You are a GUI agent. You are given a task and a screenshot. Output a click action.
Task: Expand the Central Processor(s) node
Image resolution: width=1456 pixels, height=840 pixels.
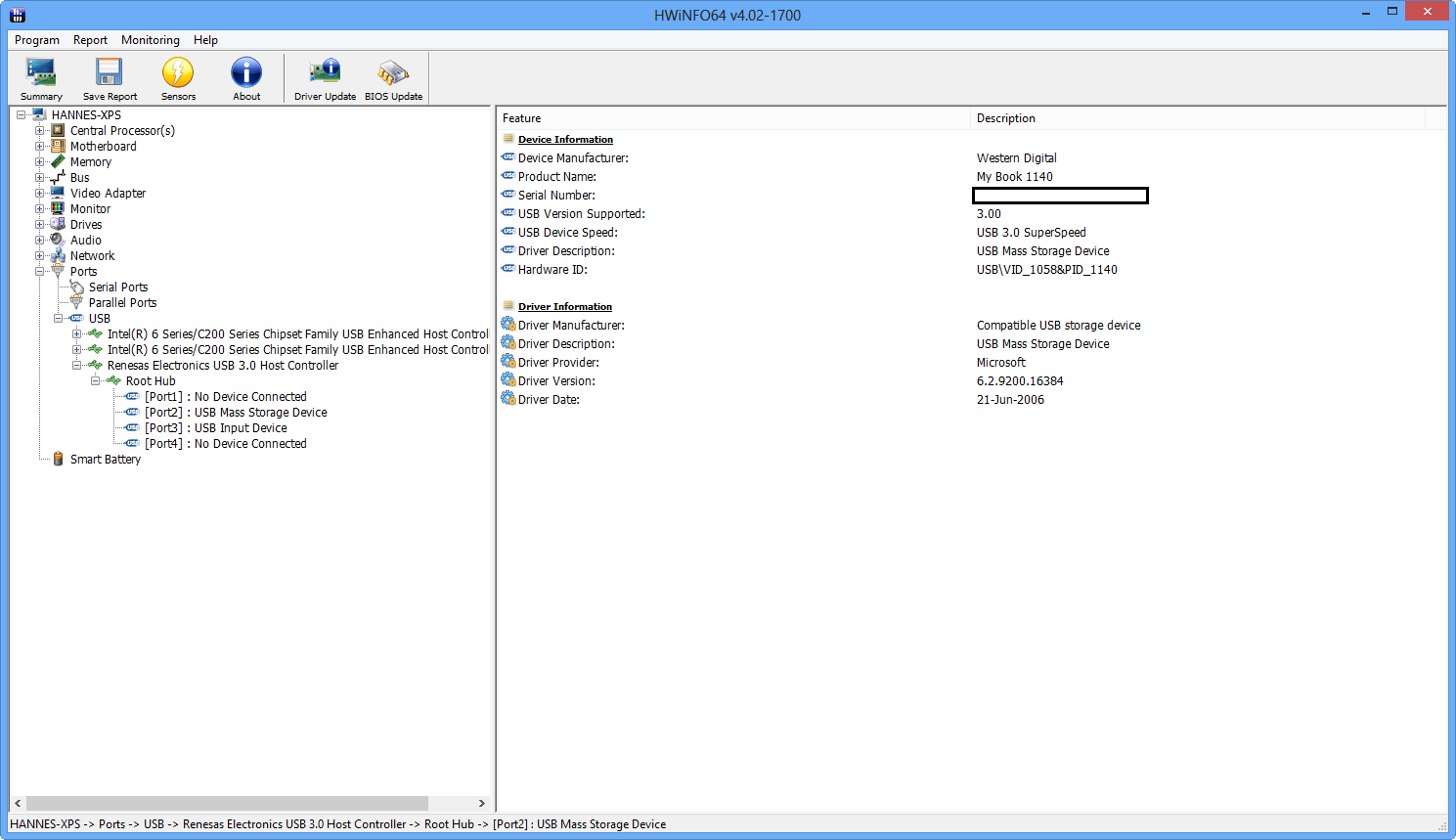point(40,130)
